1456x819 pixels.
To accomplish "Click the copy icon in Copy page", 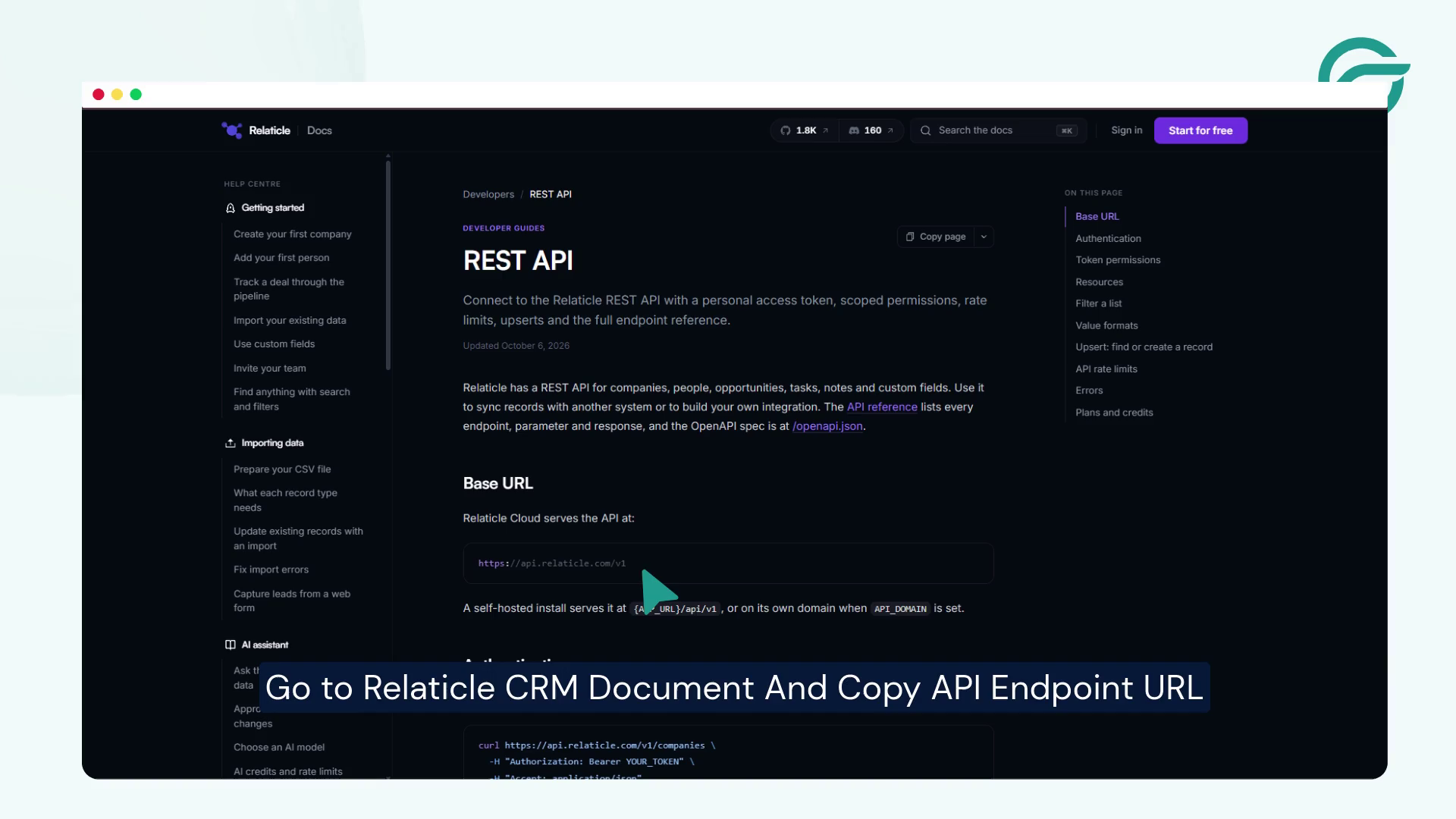I will pyautogui.click(x=909, y=237).
